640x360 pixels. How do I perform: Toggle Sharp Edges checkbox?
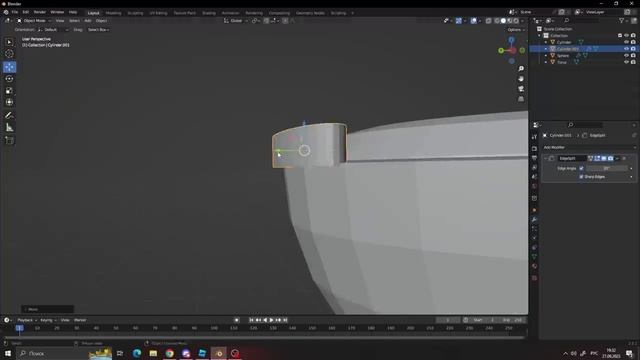582,177
